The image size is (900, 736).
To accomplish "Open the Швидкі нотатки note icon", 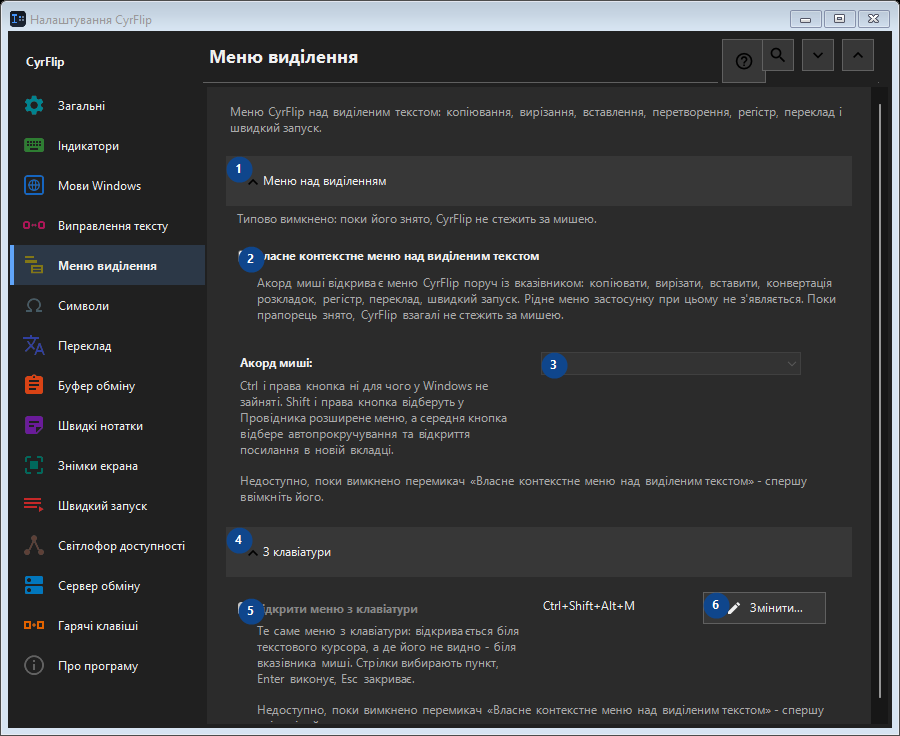I will 34,426.
